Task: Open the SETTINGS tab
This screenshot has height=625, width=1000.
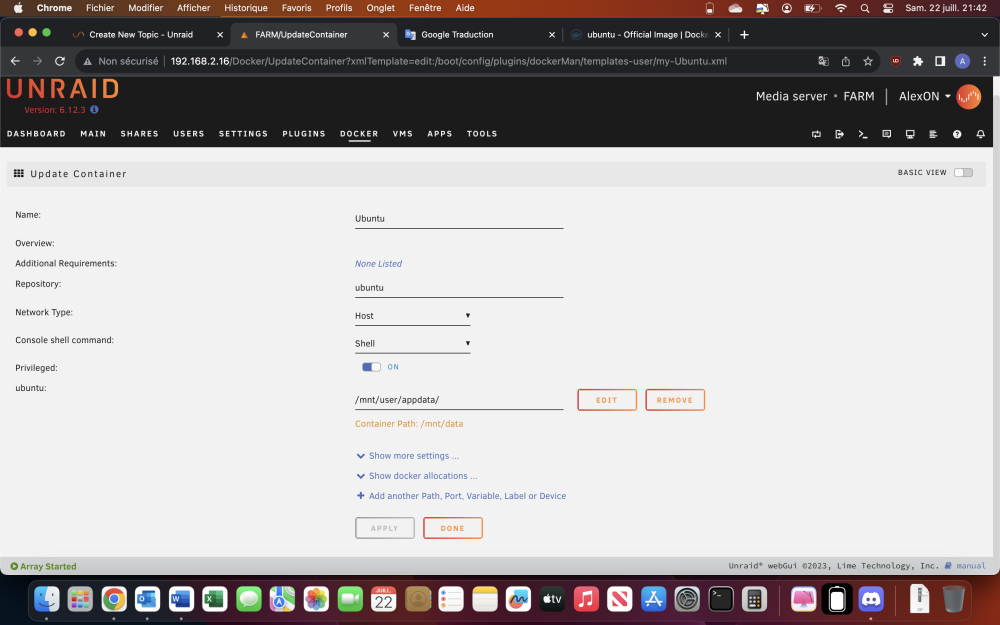Action: click(x=243, y=134)
